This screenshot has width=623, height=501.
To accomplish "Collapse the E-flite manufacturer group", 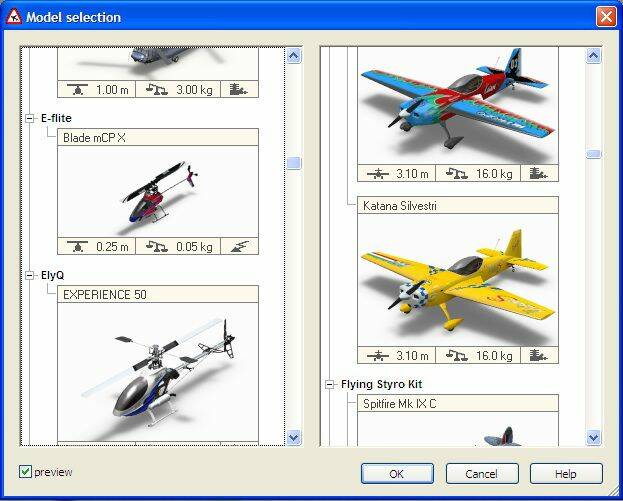I will [31, 118].
